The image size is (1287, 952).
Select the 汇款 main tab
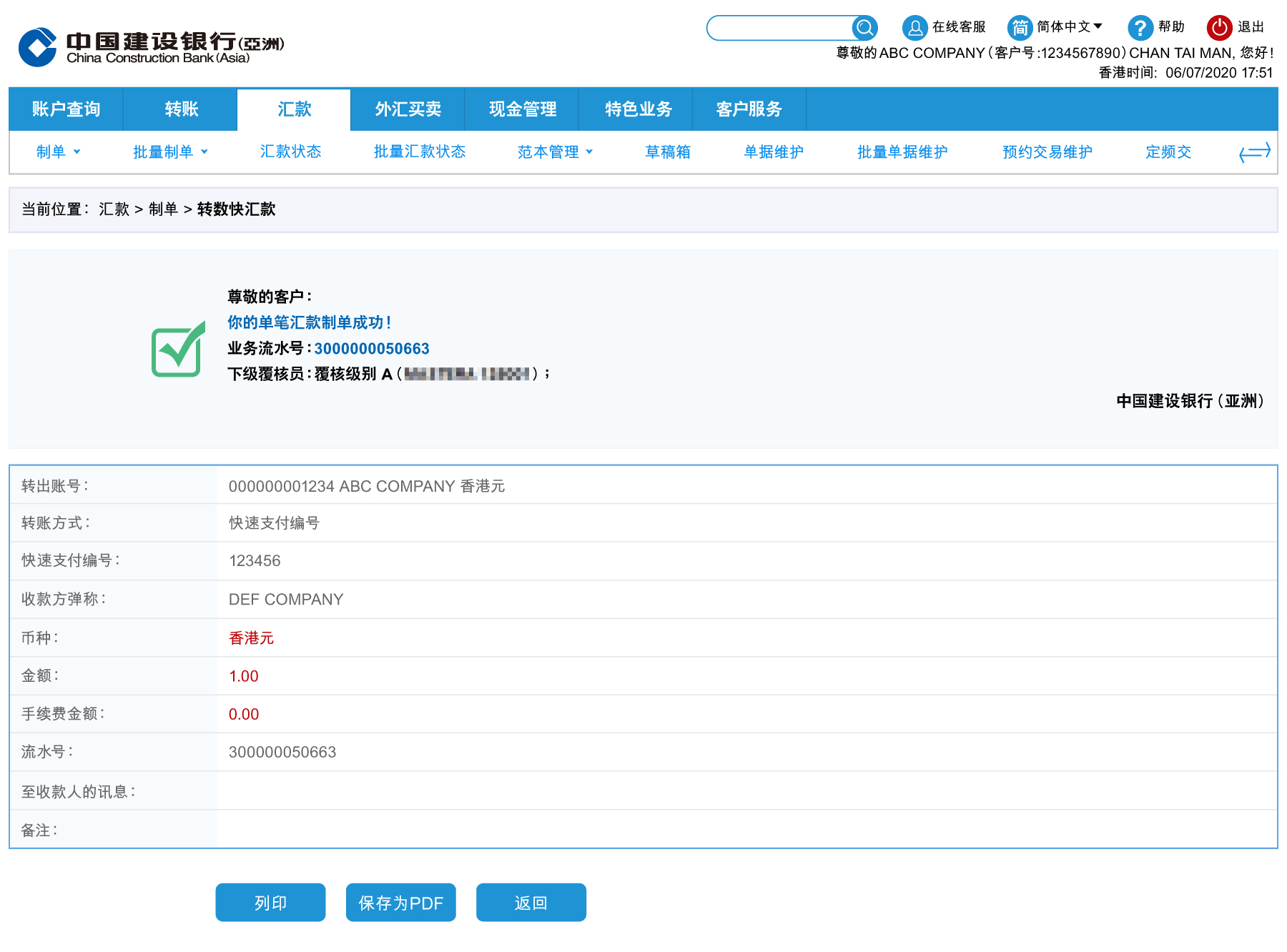[x=294, y=109]
